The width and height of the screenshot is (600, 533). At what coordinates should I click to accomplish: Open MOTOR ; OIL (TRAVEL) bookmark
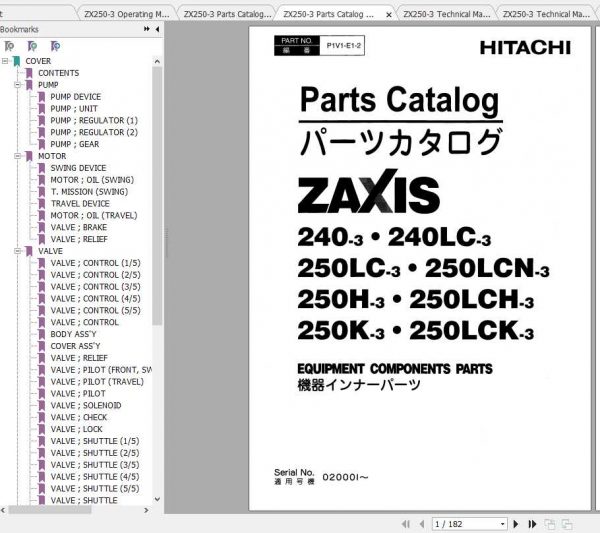[94, 215]
